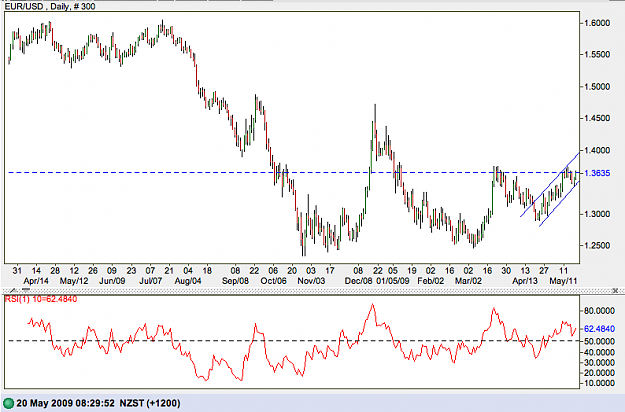The width and height of the screenshot is (625, 412).
Task: Click the day label 27 on the date axis
Action: pos(544,271)
